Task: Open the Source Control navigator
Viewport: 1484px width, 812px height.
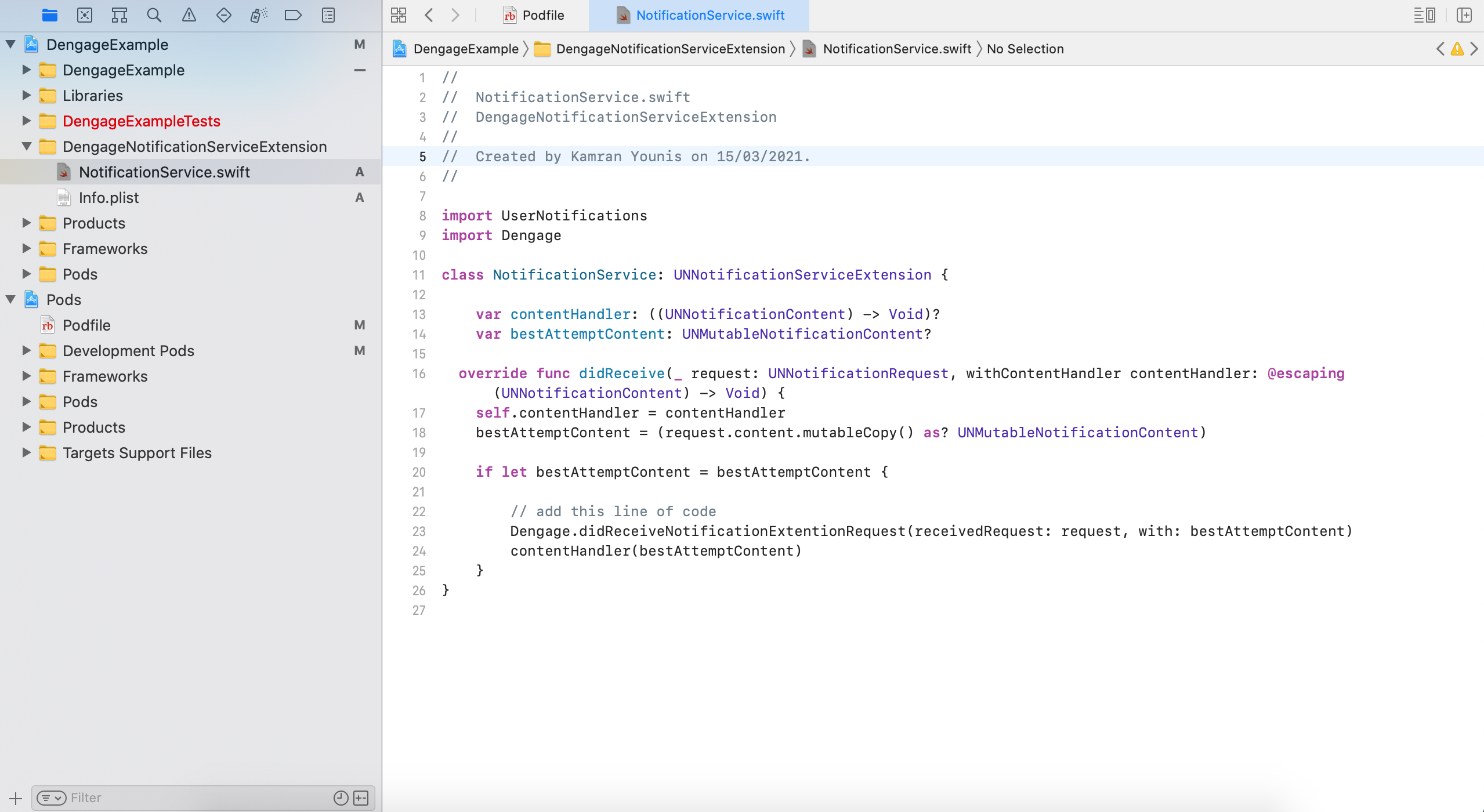Action: 85,15
